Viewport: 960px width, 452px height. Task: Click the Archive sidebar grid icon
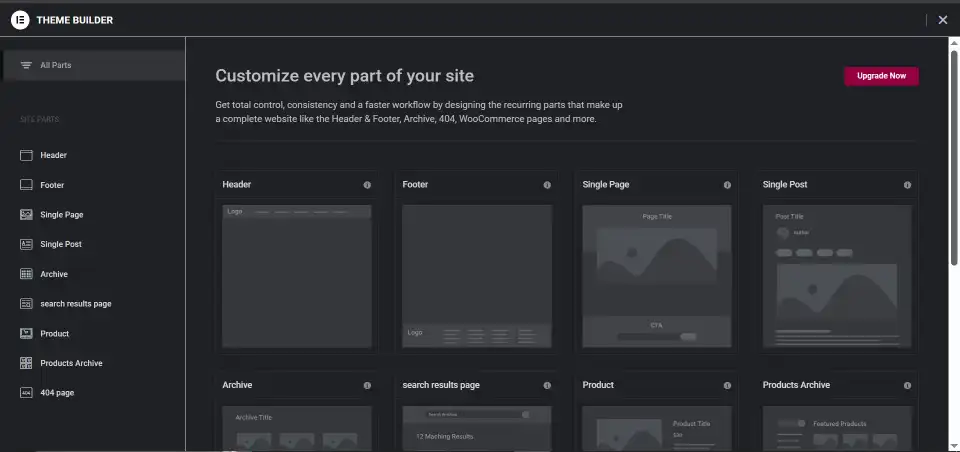coord(26,274)
